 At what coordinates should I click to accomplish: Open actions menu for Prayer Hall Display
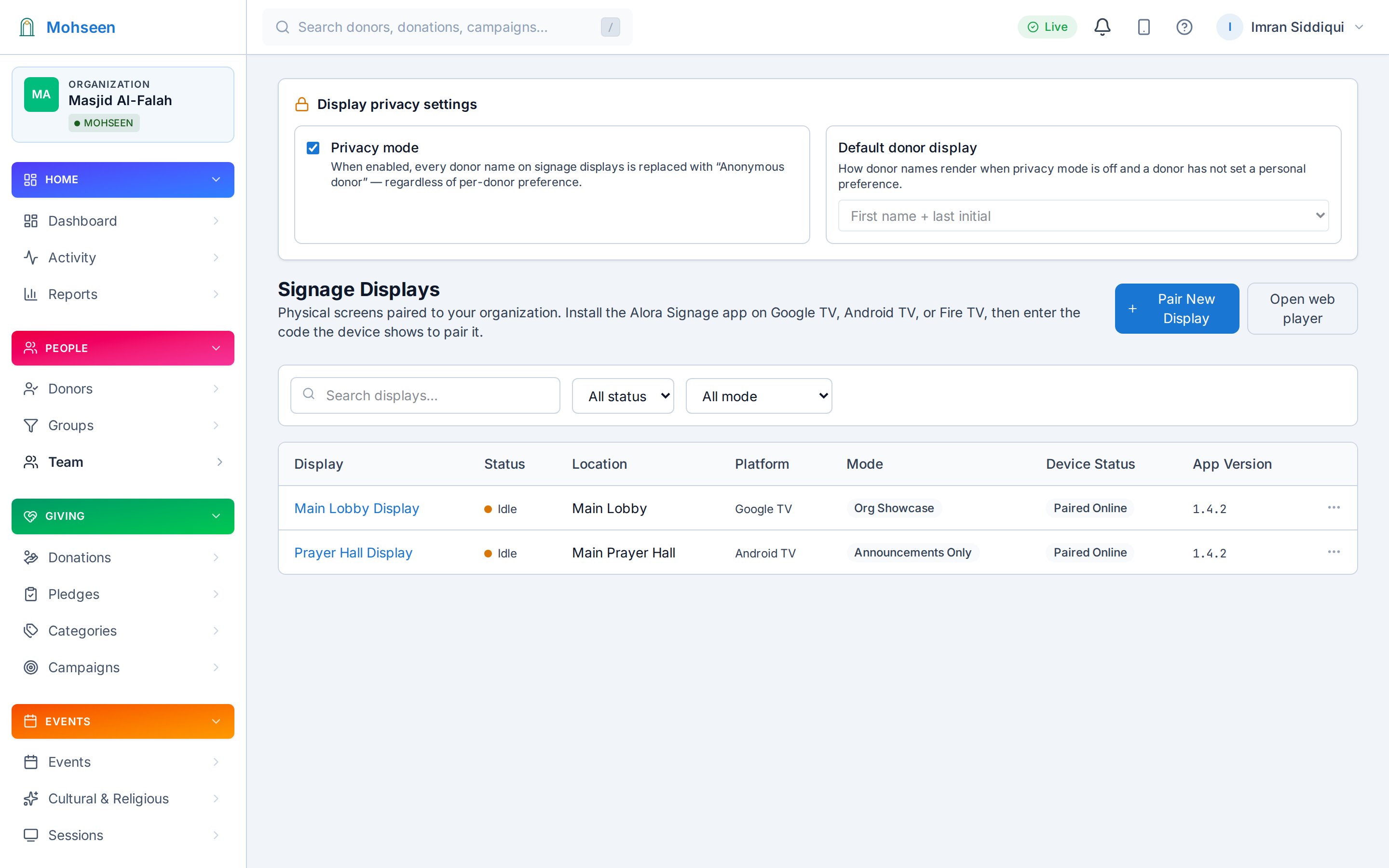pyautogui.click(x=1334, y=552)
